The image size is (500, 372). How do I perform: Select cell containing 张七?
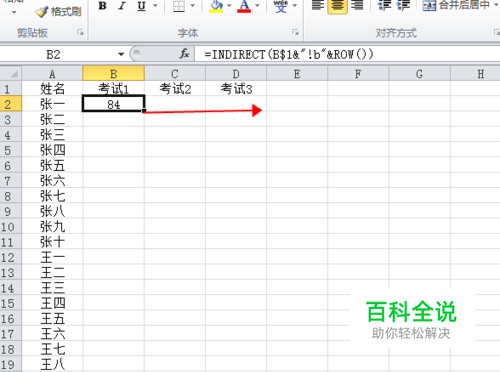[x=52, y=196]
